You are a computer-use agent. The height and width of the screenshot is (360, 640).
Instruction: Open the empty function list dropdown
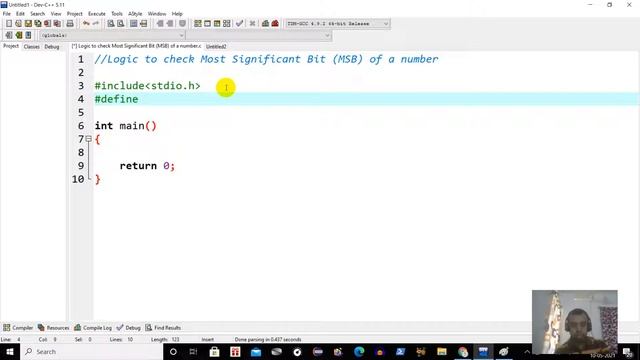(x=259, y=36)
